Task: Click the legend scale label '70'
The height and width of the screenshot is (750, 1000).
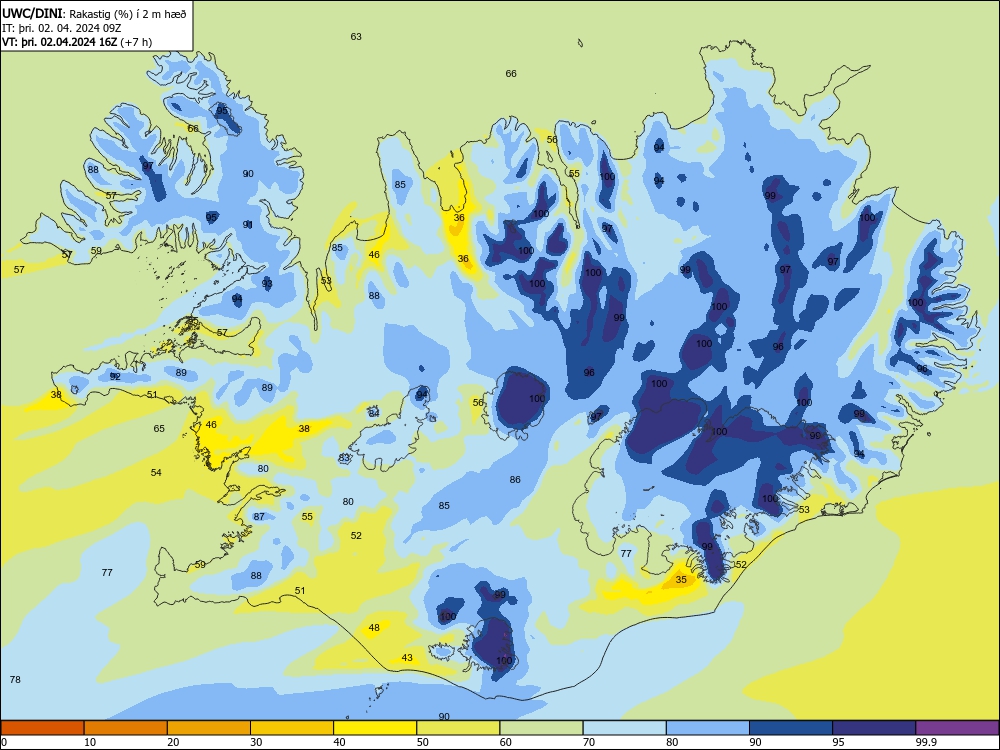Action: tap(589, 742)
